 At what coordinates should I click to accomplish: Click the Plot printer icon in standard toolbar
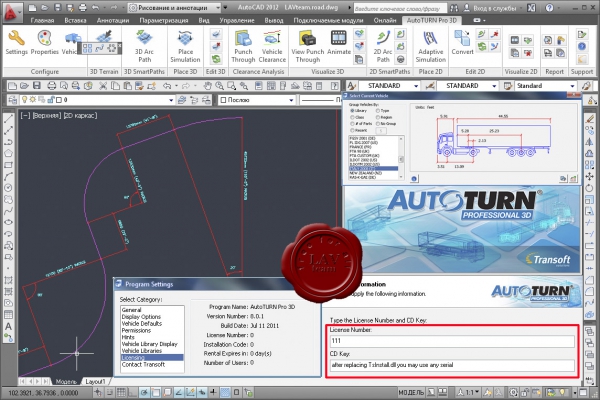coord(52,86)
